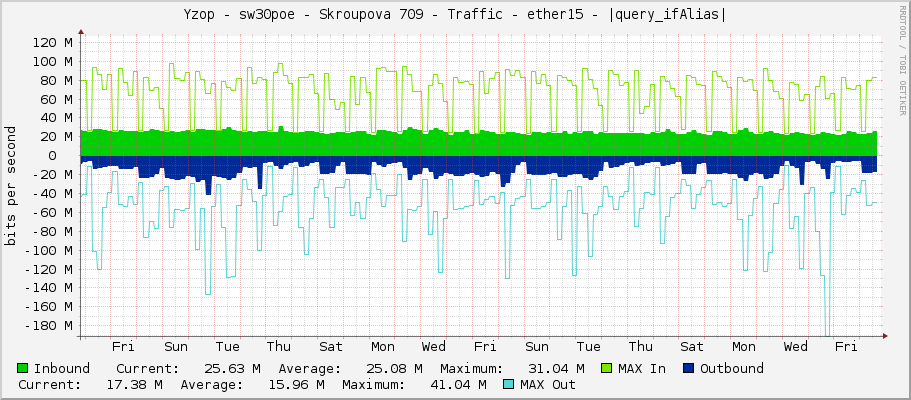Select the 'Inbound' legend label
The image size is (911, 400).
pos(62,369)
